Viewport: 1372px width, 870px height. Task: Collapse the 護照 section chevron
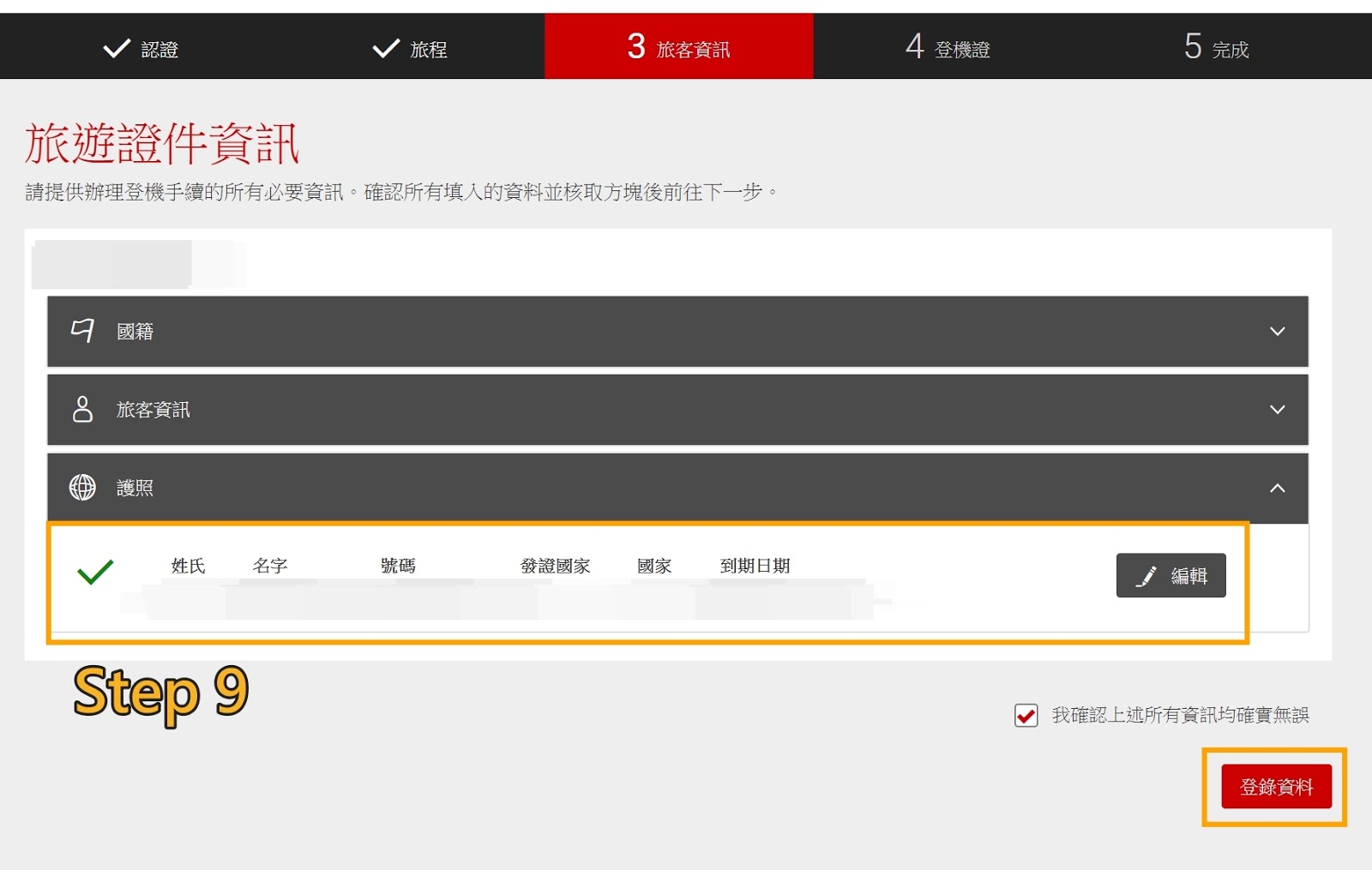tap(1277, 488)
